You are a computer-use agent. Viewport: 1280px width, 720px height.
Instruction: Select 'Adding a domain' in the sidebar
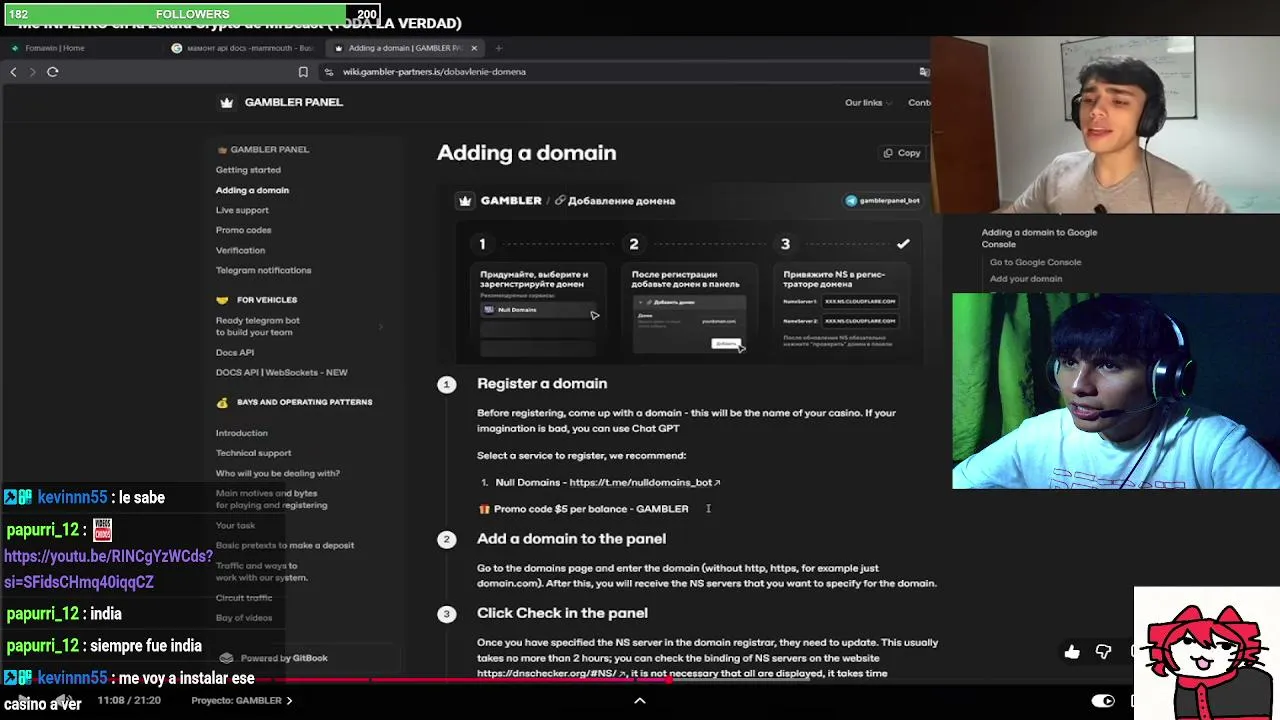[252, 190]
